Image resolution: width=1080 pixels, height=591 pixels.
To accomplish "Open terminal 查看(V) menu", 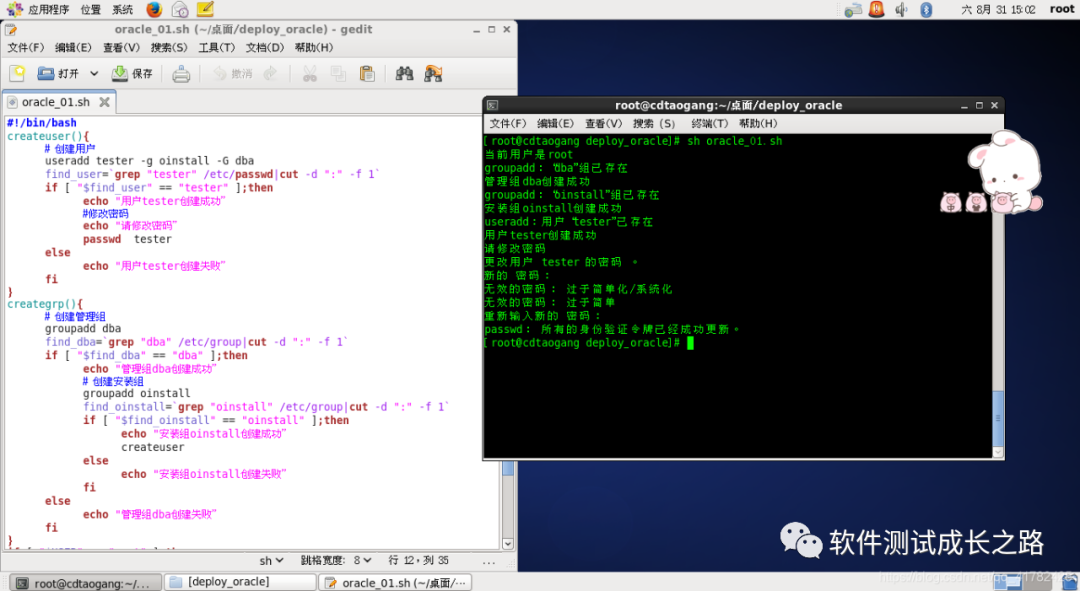I will click(603, 123).
